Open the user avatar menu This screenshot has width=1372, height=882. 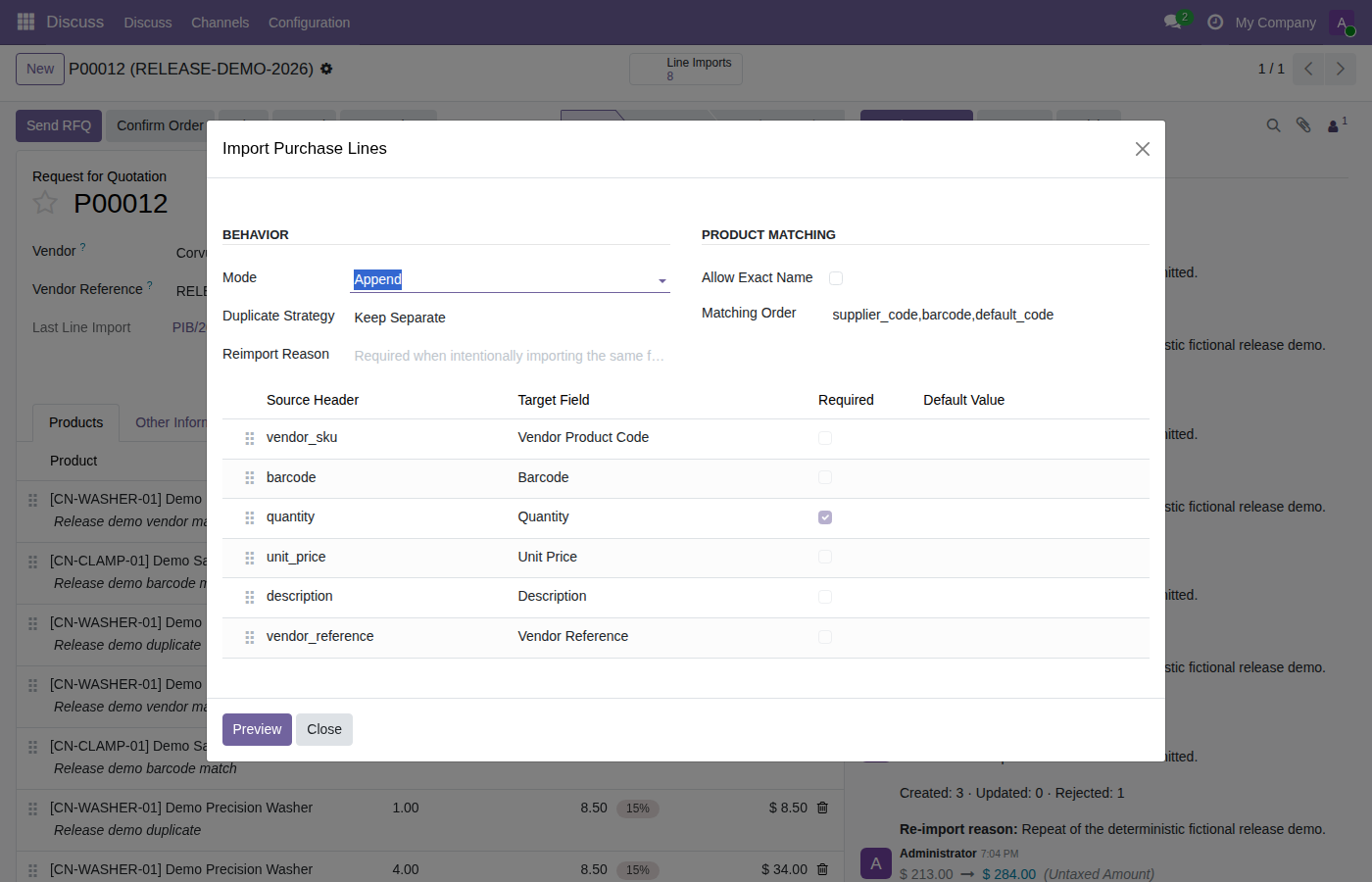point(1342,23)
